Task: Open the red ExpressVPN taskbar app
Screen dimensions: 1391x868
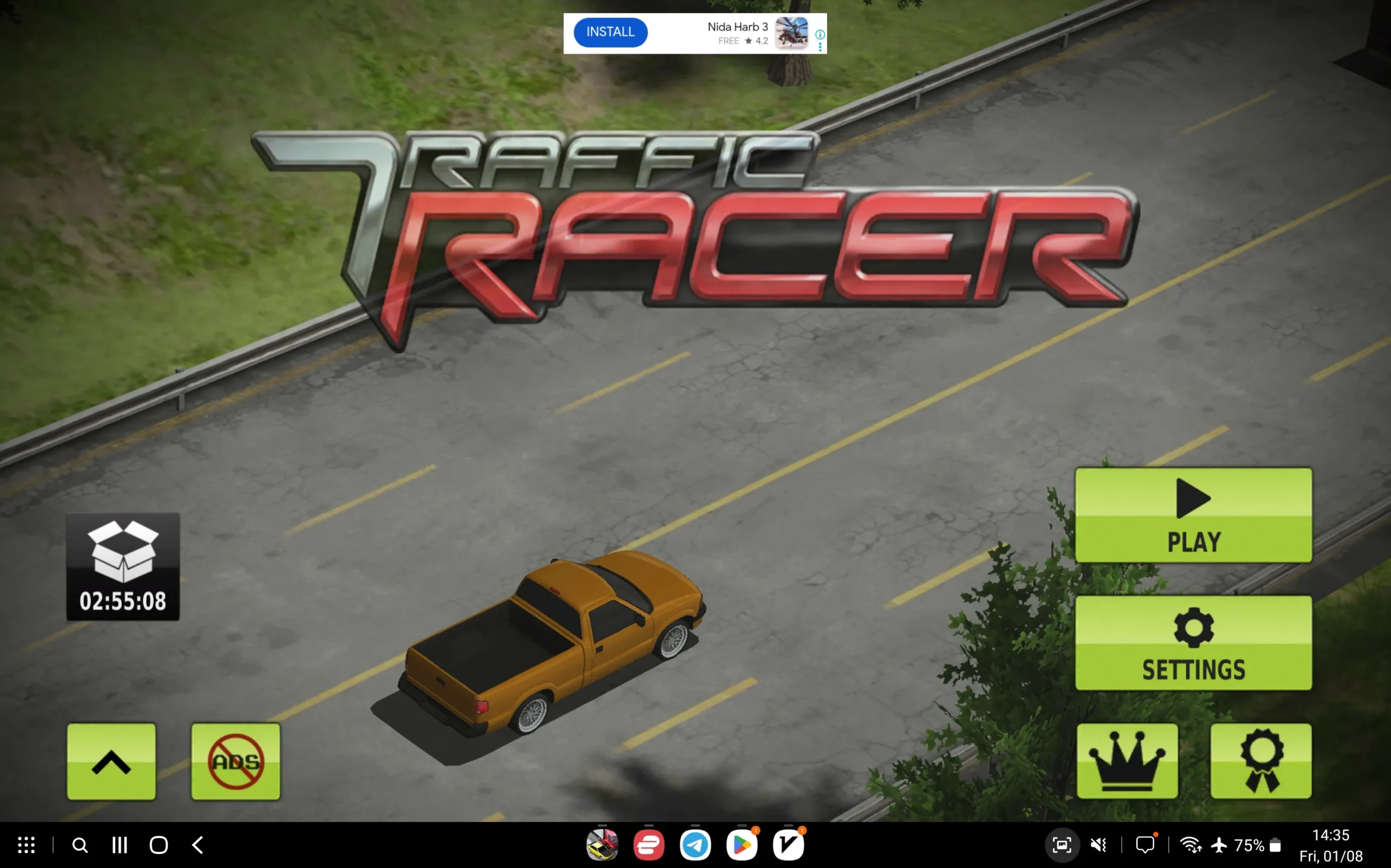Action: tap(649, 845)
